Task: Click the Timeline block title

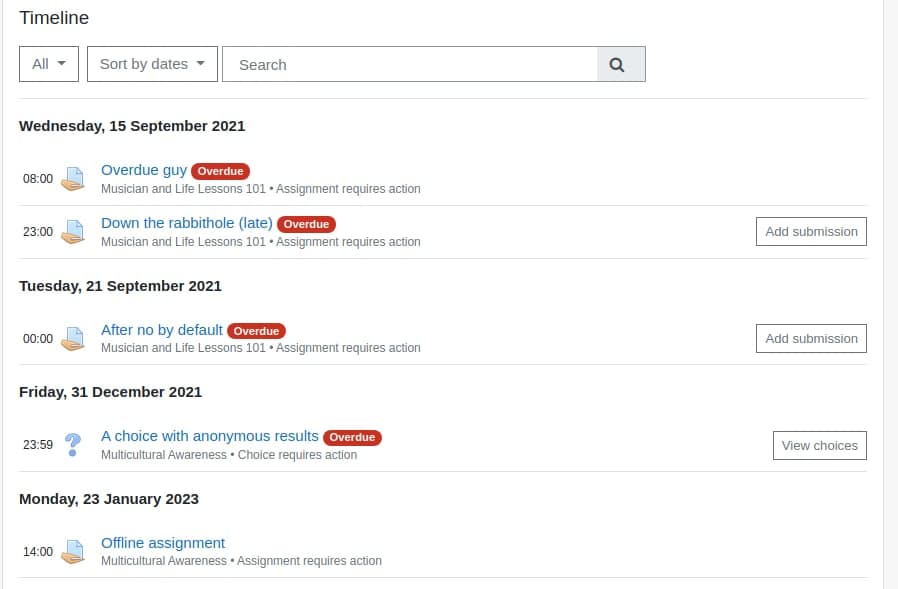Action: pos(54,18)
